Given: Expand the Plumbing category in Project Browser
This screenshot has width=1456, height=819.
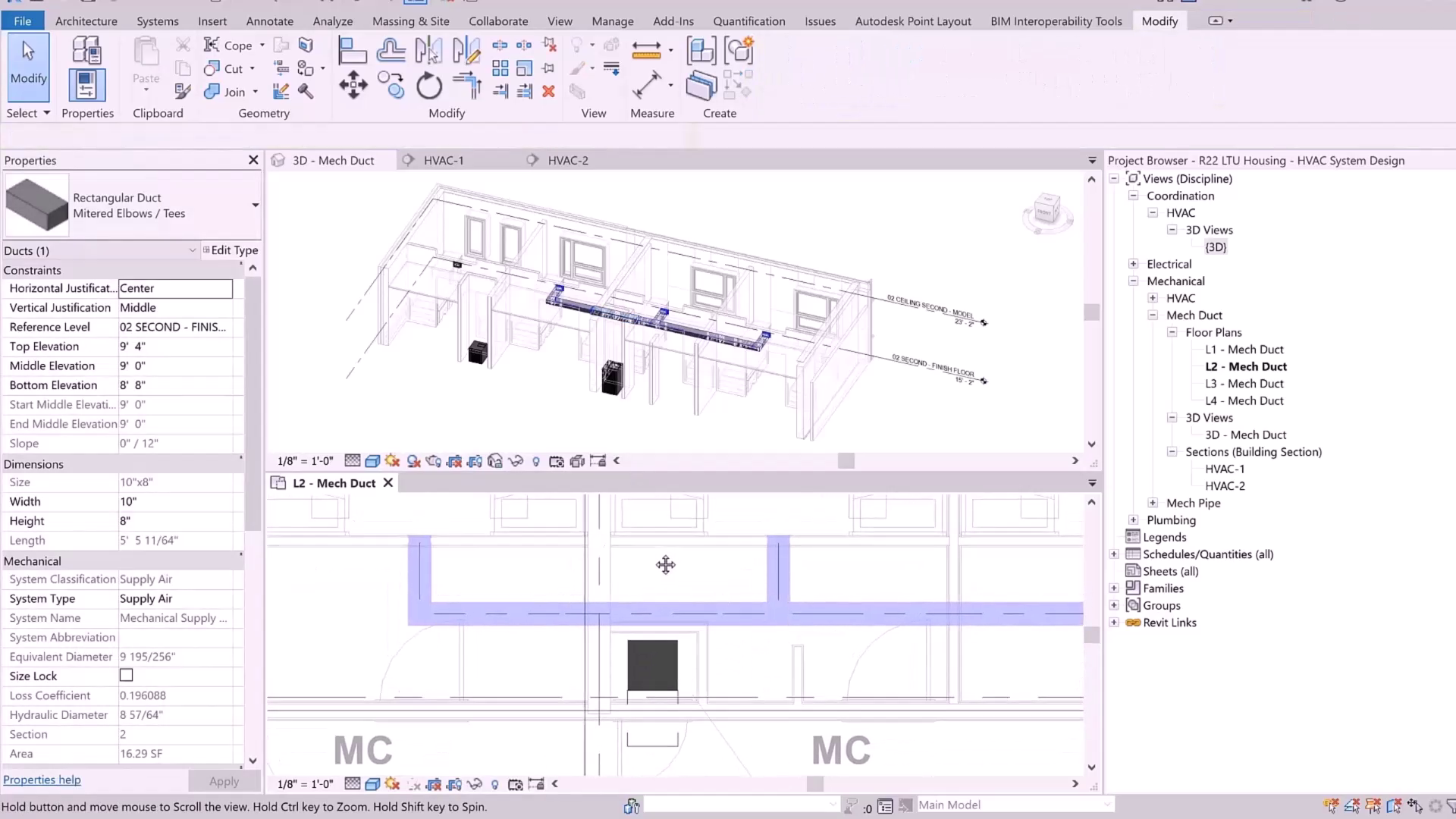Looking at the screenshot, I should 1133,519.
